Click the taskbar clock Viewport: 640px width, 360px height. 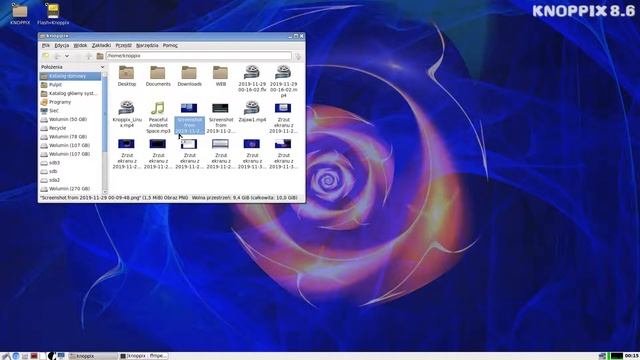631,356
